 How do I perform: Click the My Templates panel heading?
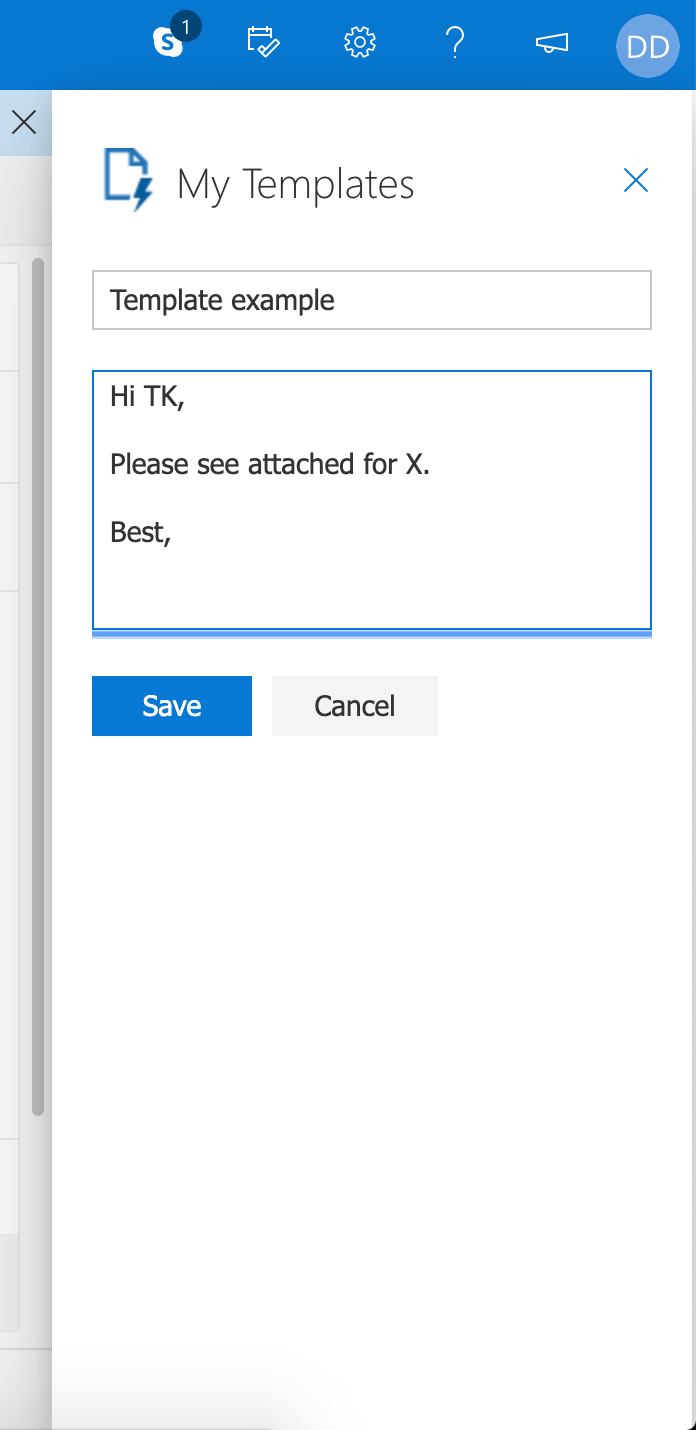pyautogui.click(x=296, y=183)
